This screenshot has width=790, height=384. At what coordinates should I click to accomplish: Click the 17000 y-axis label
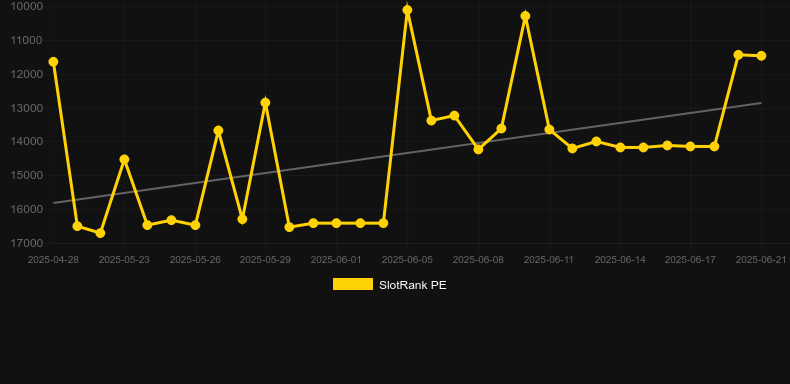[x=27, y=243]
